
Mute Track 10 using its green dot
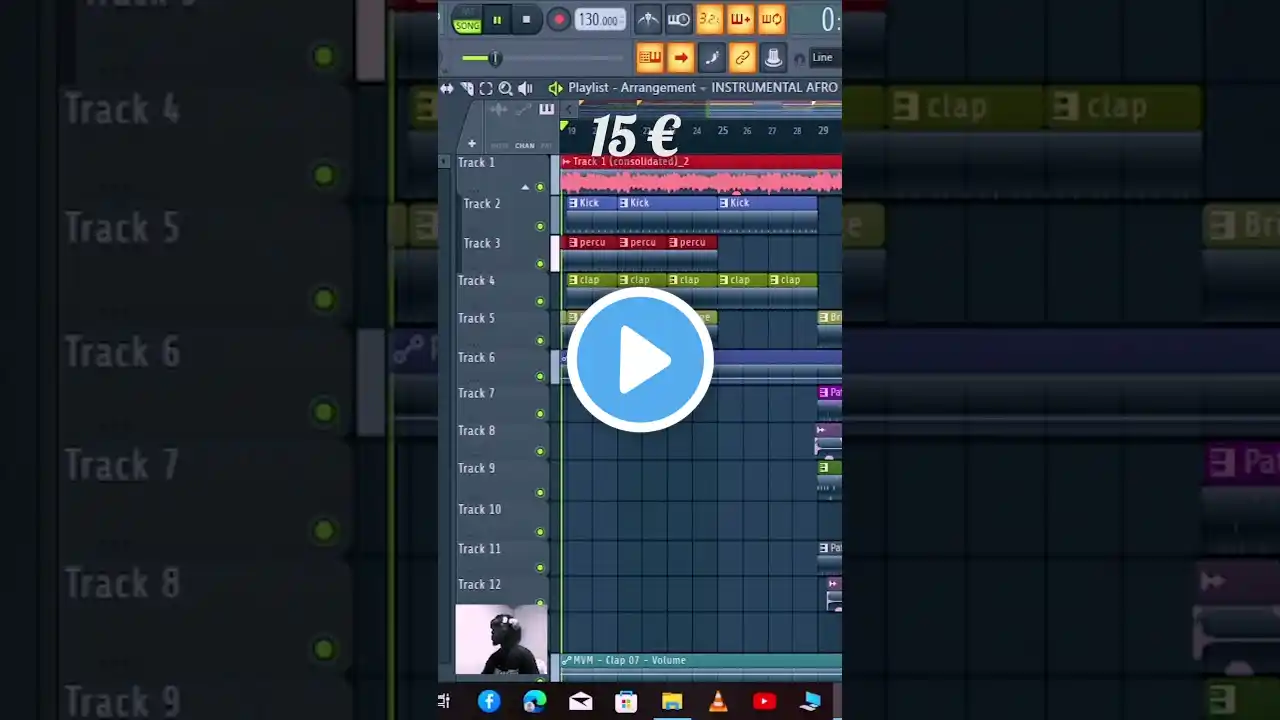(540, 530)
